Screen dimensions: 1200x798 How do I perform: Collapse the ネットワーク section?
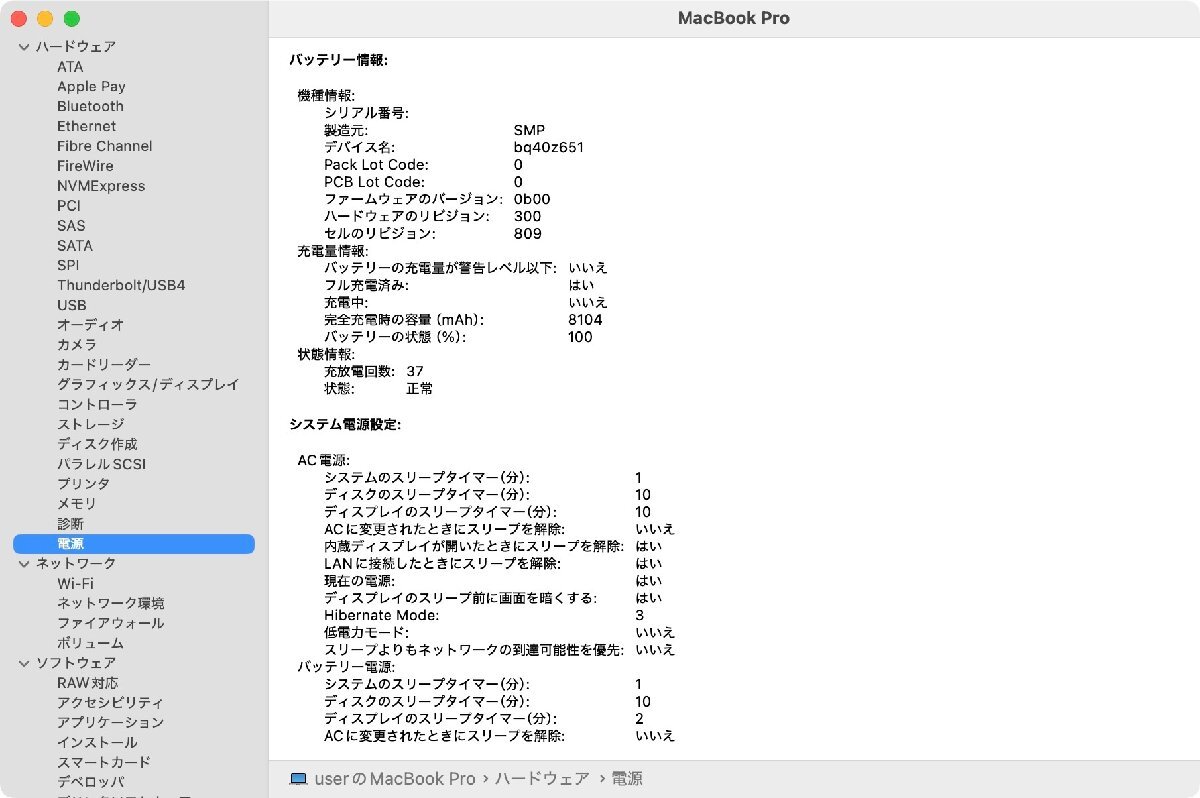pyautogui.click(x=22, y=563)
